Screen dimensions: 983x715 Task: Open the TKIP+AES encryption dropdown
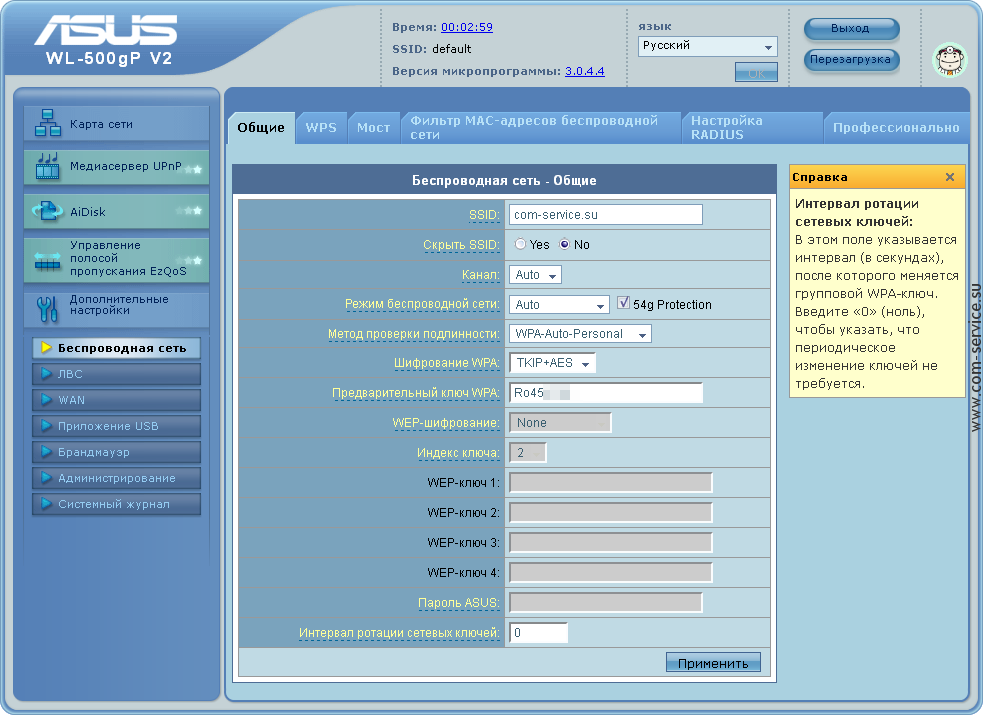pyautogui.click(x=552, y=363)
